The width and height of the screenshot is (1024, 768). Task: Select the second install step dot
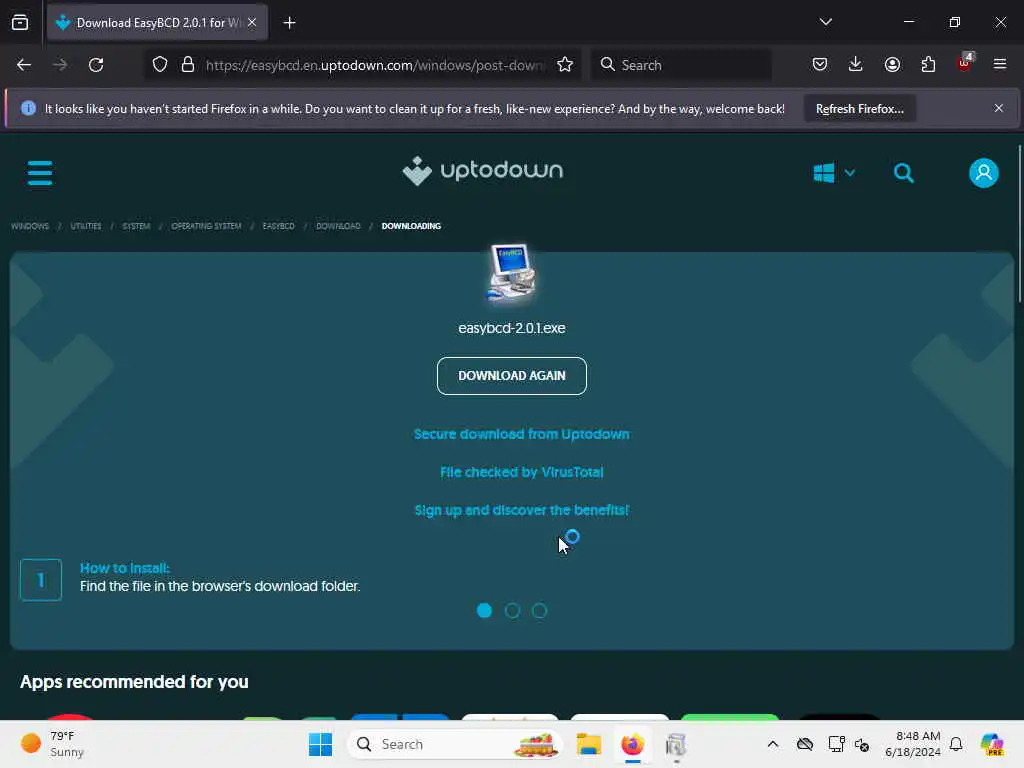tap(512, 611)
